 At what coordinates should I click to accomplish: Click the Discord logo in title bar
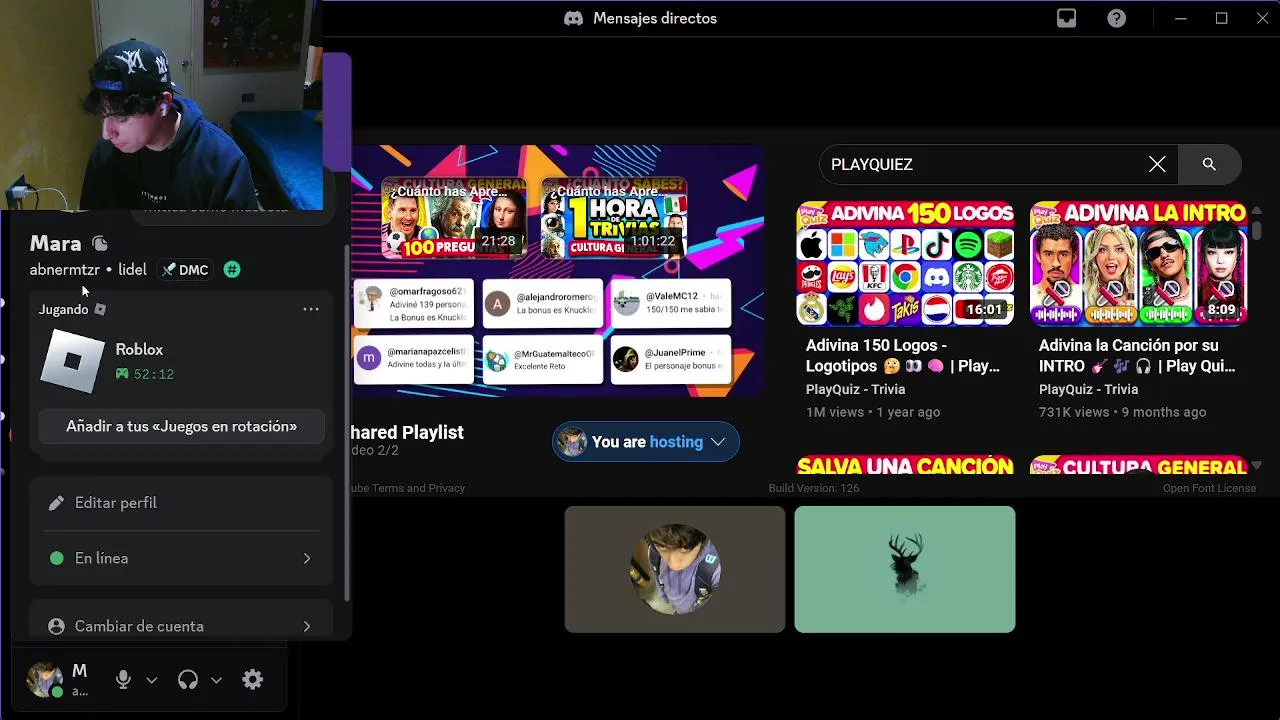click(x=573, y=18)
